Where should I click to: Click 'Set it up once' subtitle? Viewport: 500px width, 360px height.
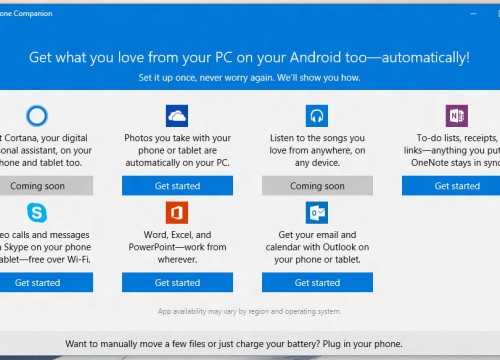(249, 78)
